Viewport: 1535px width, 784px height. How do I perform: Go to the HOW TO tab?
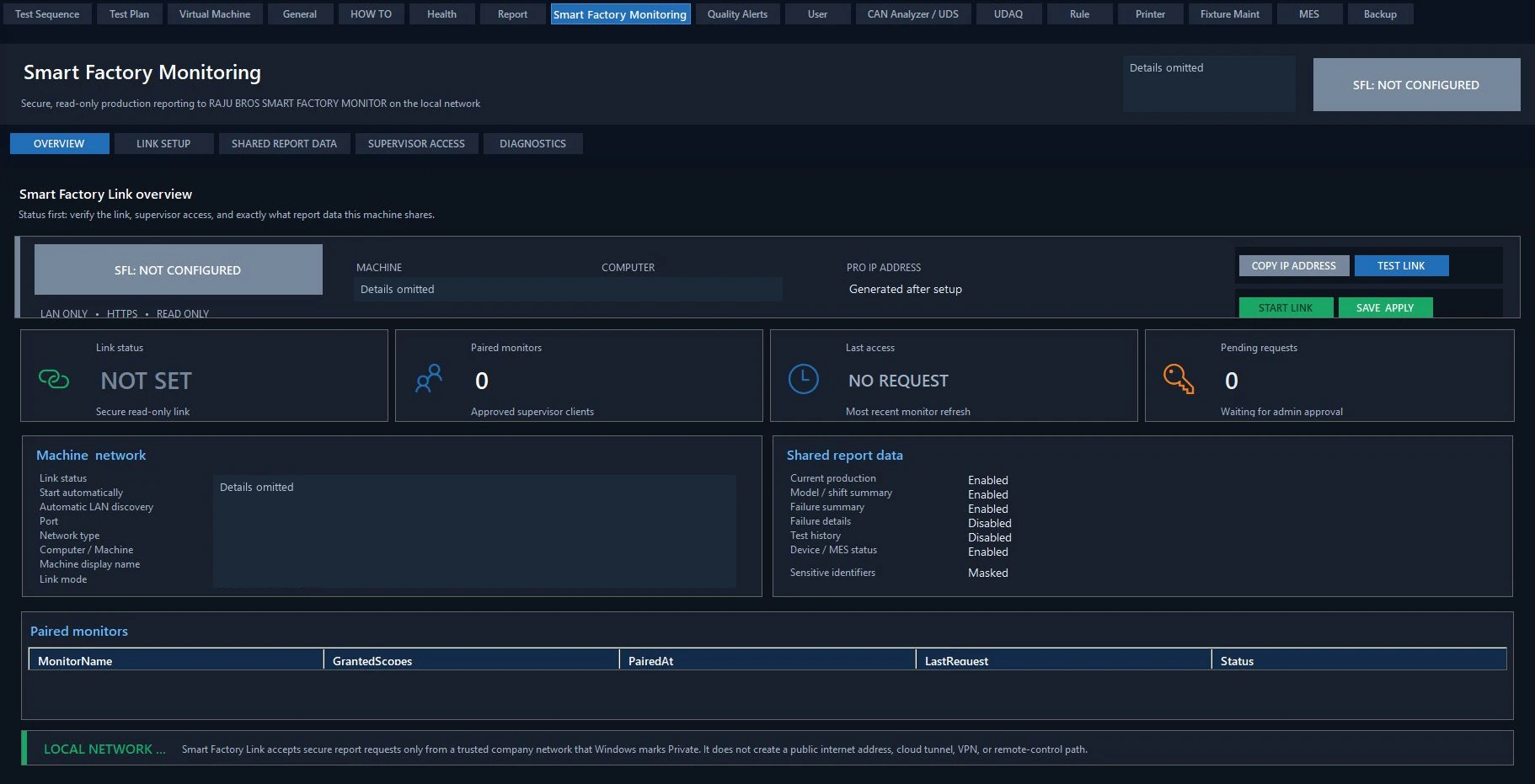pyautogui.click(x=371, y=14)
